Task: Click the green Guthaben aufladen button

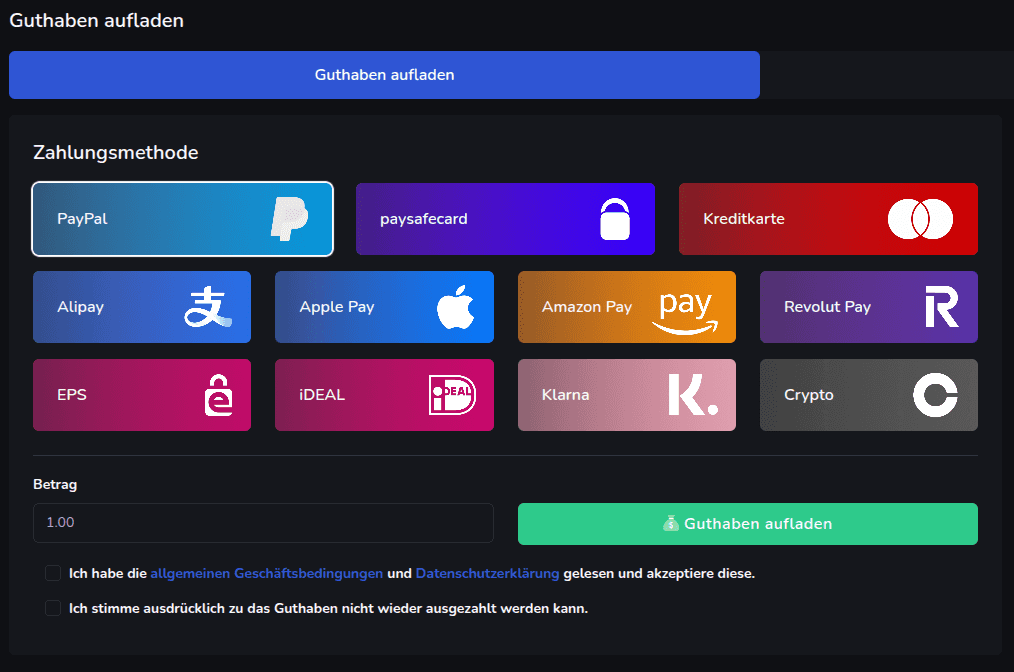Action: (x=747, y=523)
